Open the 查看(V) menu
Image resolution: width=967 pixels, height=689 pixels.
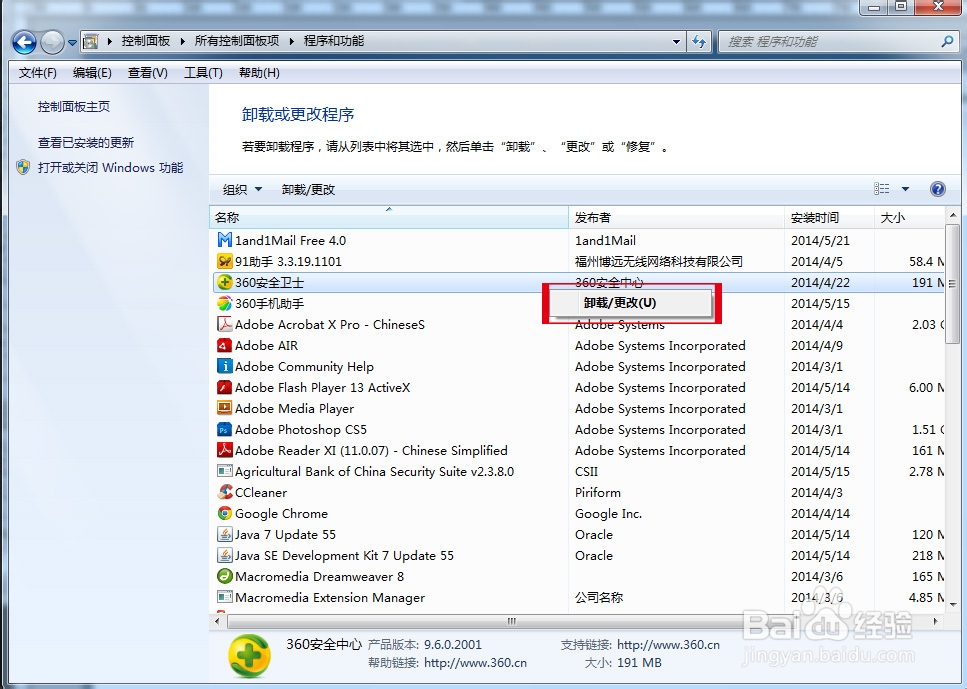(x=147, y=73)
